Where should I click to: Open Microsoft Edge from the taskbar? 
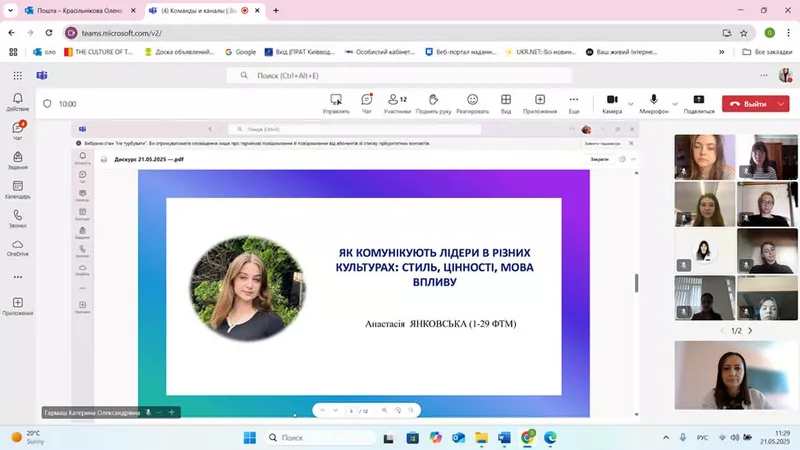[550, 437]
